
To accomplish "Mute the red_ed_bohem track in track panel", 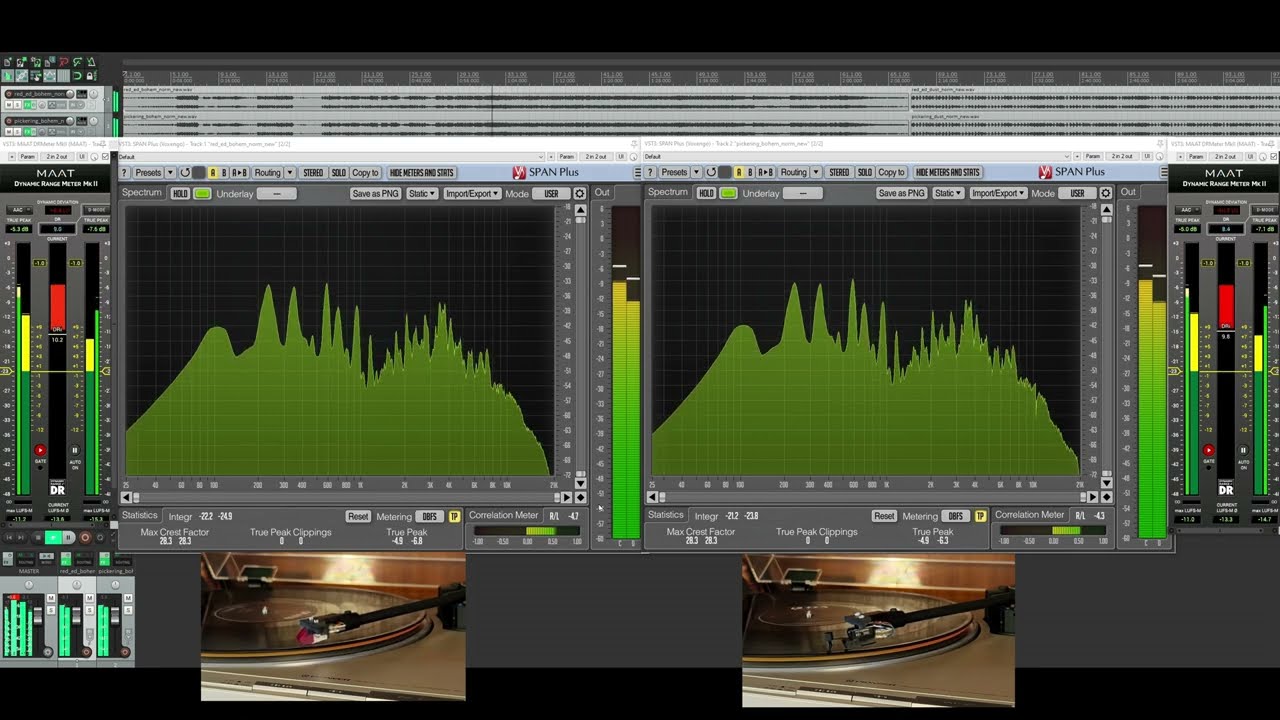I will (9, 104).
